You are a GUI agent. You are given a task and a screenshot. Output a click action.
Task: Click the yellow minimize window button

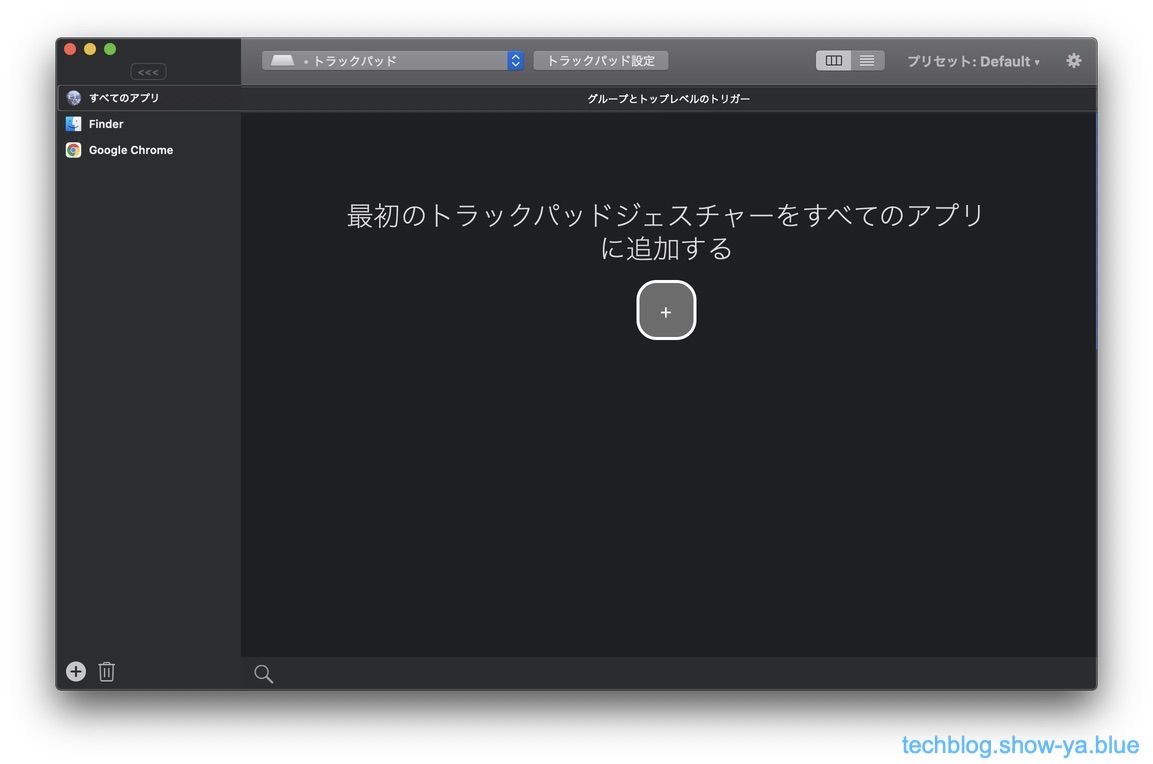click(x=90, y=49)
